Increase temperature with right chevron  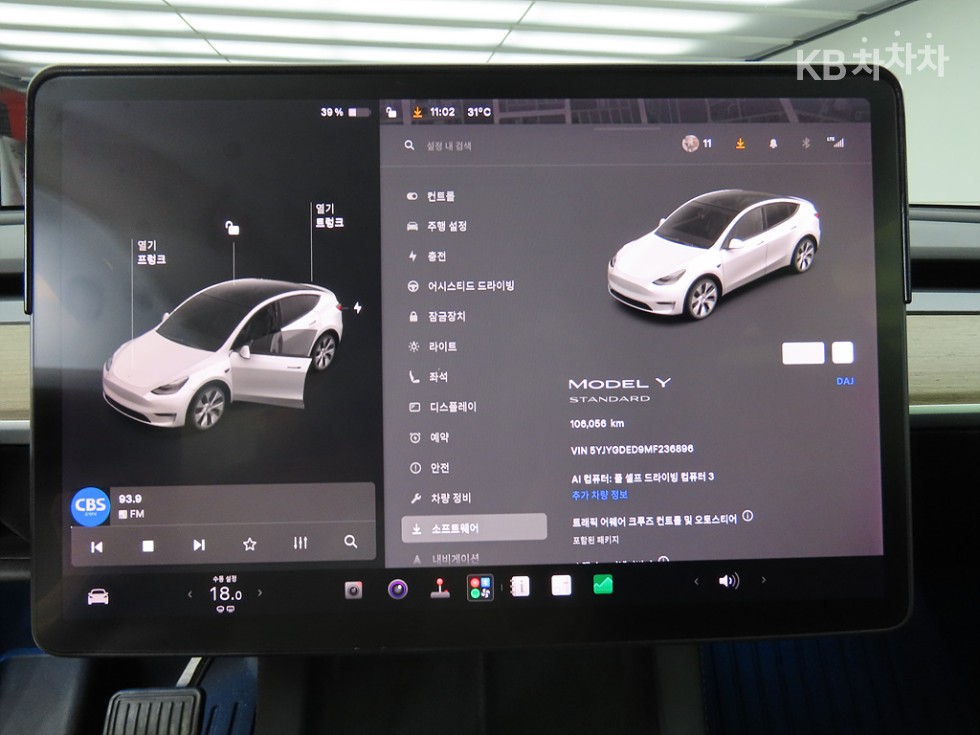click(x=260, y=592)
